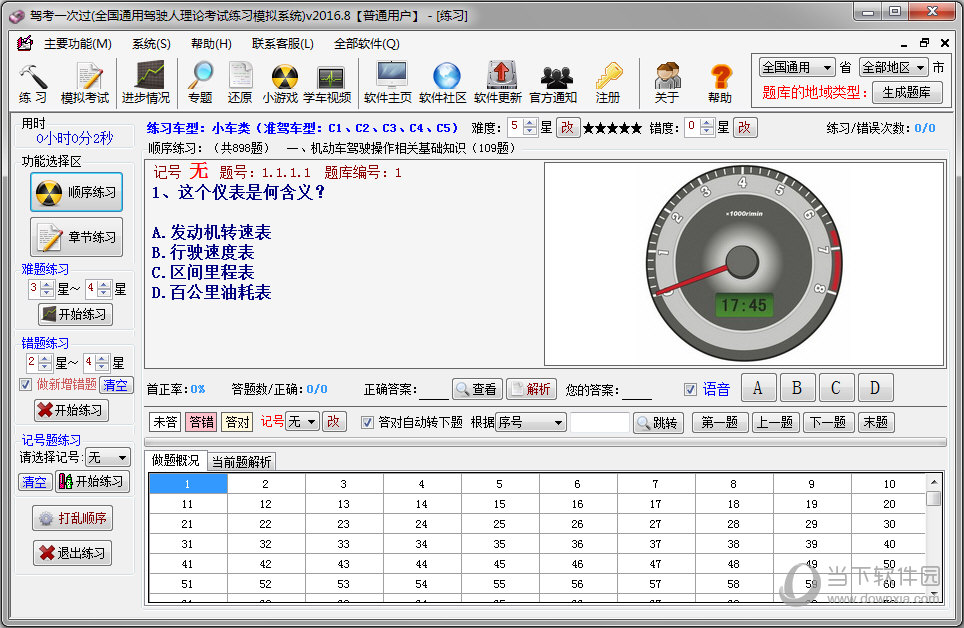Viewport: 964px width, 628px height.
Task: Open 联系客服(L) menu
Action: pyautogui.click(x=282, y=44)
